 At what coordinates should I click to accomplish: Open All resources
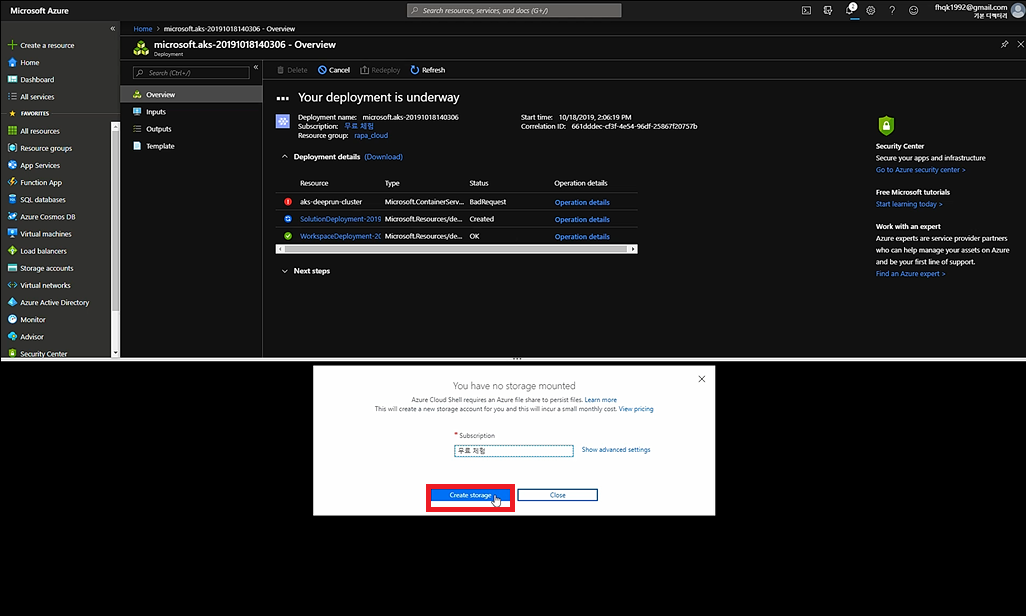click(33, 131)
